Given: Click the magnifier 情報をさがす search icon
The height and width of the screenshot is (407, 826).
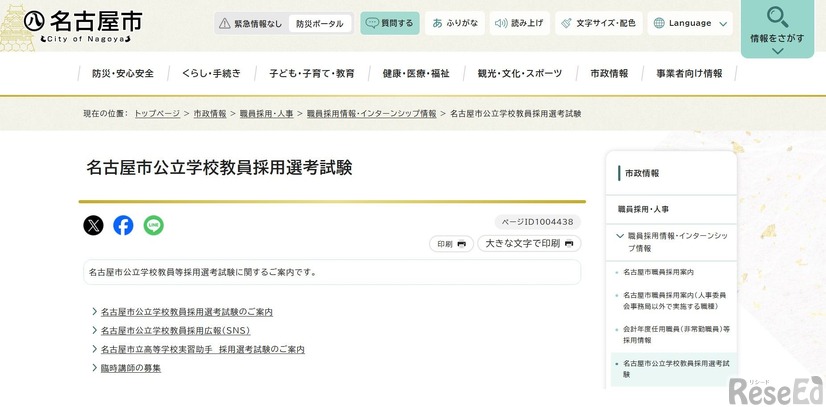Looking at the screenshot, I should [778, 17].
